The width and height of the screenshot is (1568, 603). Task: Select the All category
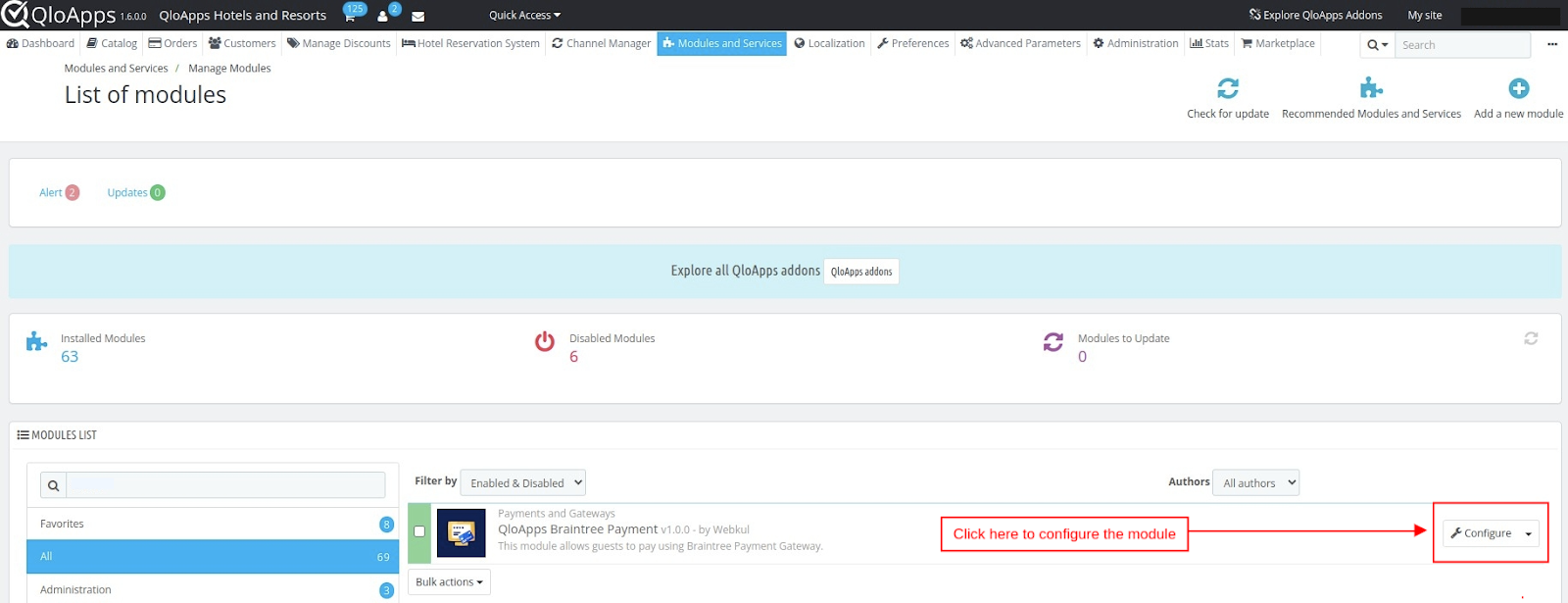(x=213, y=556)
